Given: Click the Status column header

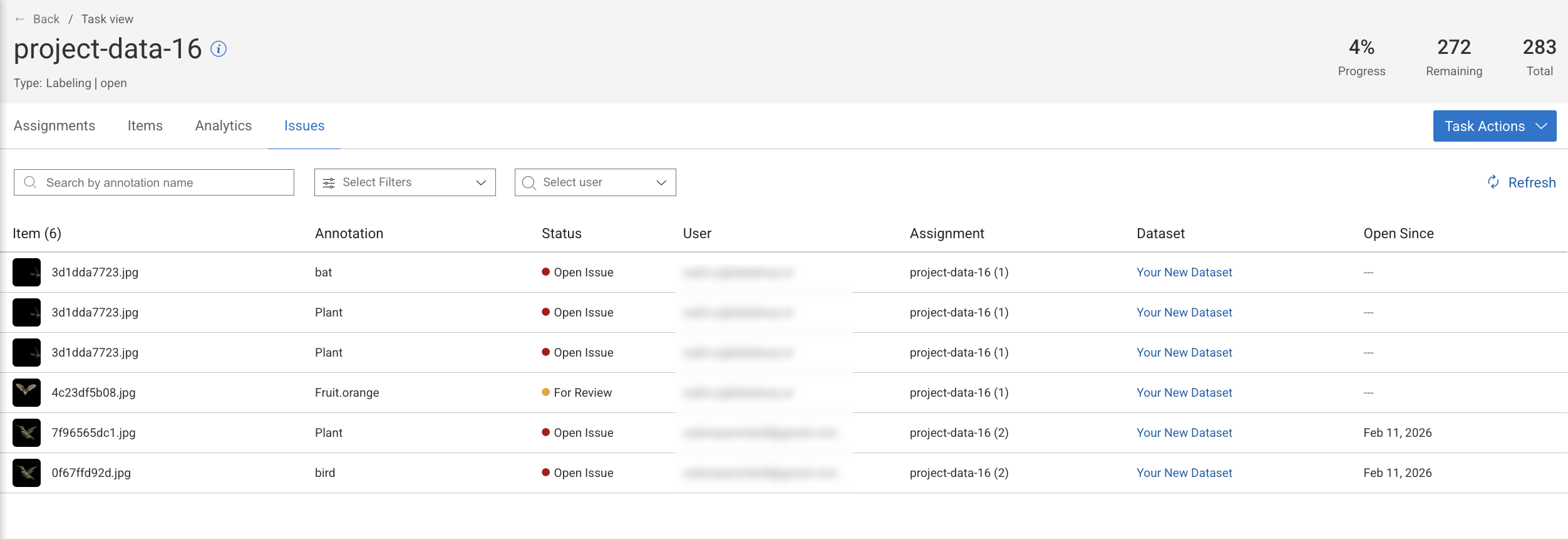Looking at the screenshot, I should [562, 234].
